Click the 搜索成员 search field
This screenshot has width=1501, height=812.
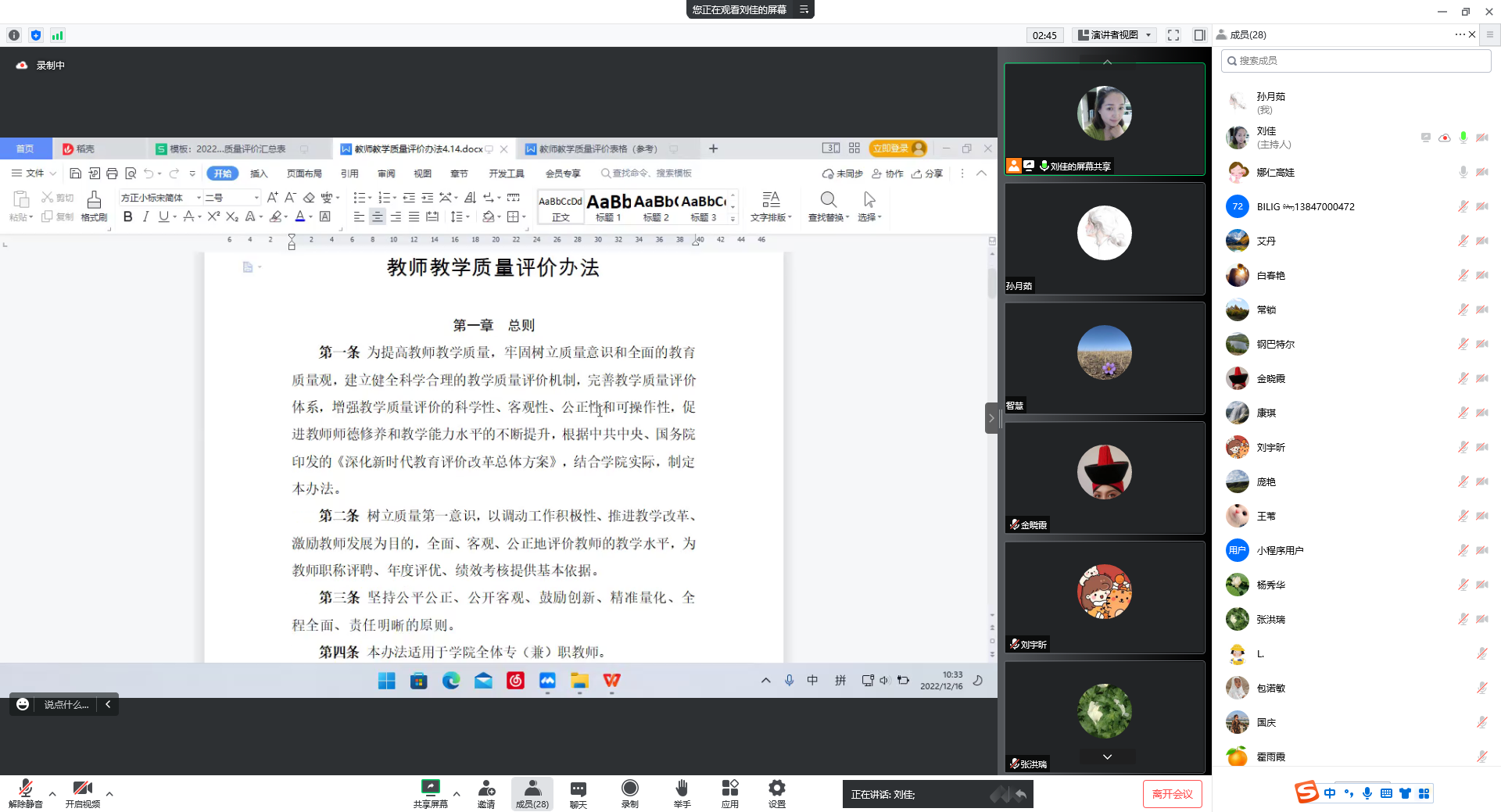(x=1356, y=61)
